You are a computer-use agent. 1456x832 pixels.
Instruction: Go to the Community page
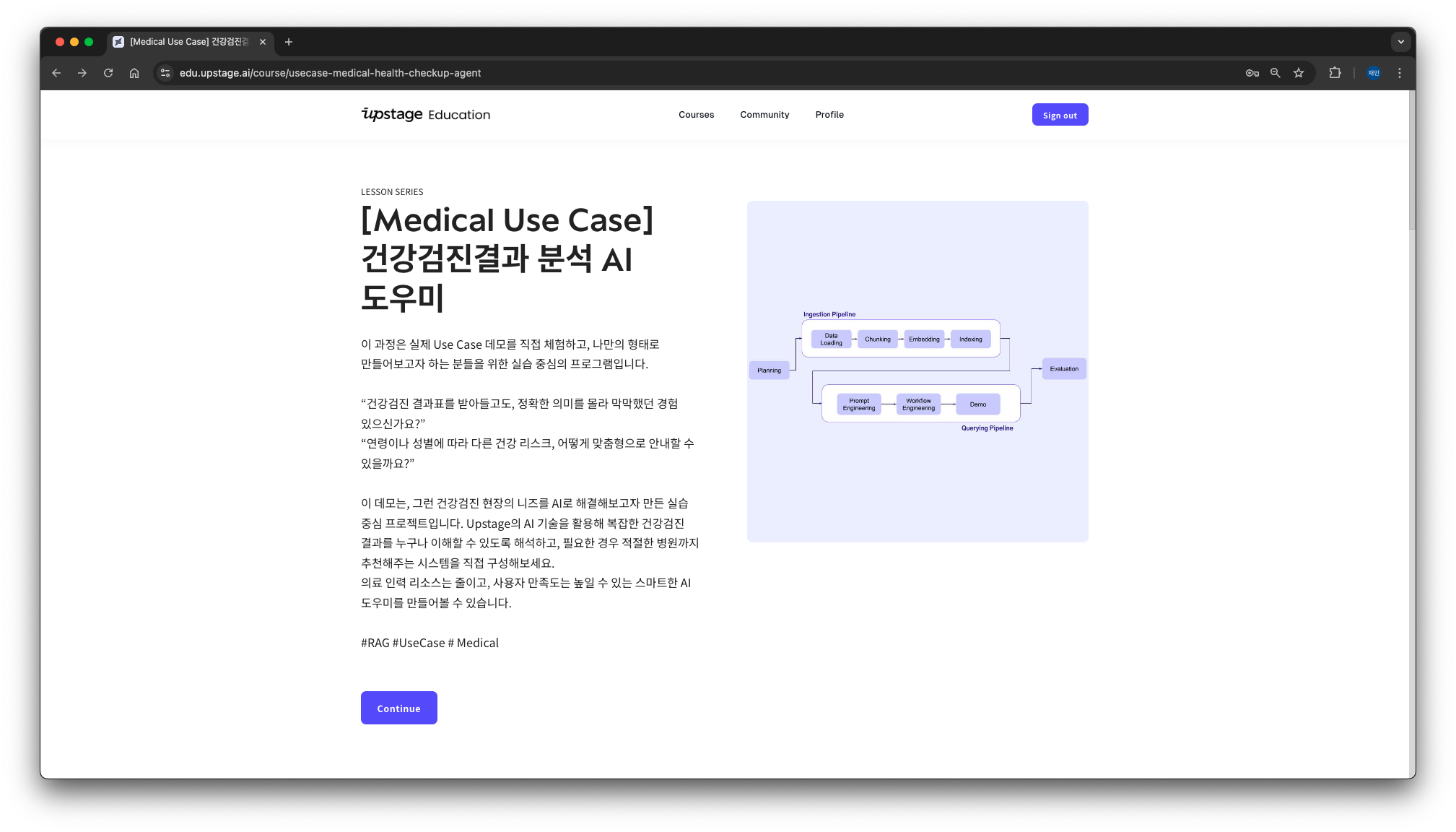[764, 115]
